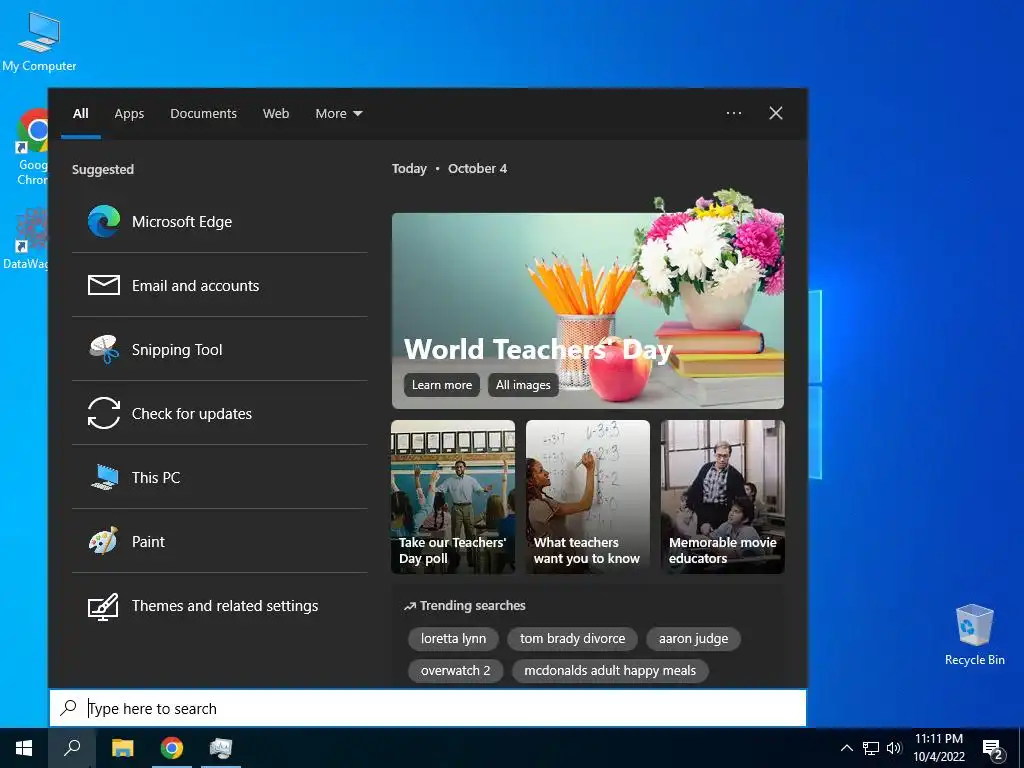This screenshot has height=768, width=1024.
Task: Close the search panel
Action: point(776,113)
